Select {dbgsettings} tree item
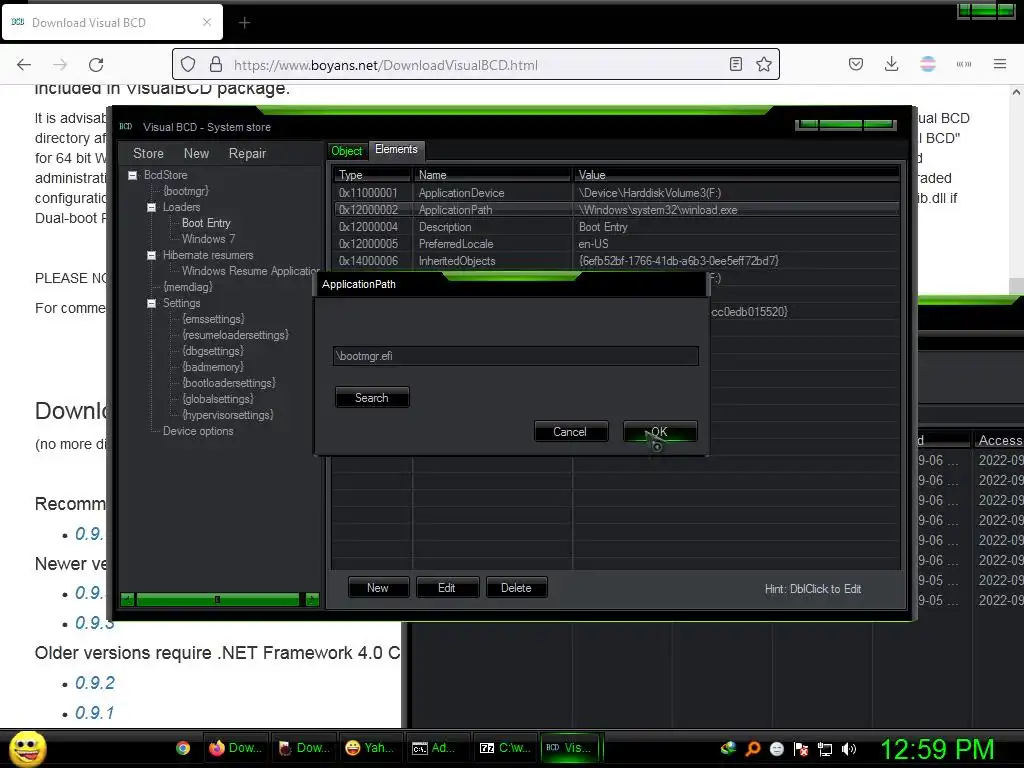Viewport: 1024px width, 768px height. [x=213, y=351]
